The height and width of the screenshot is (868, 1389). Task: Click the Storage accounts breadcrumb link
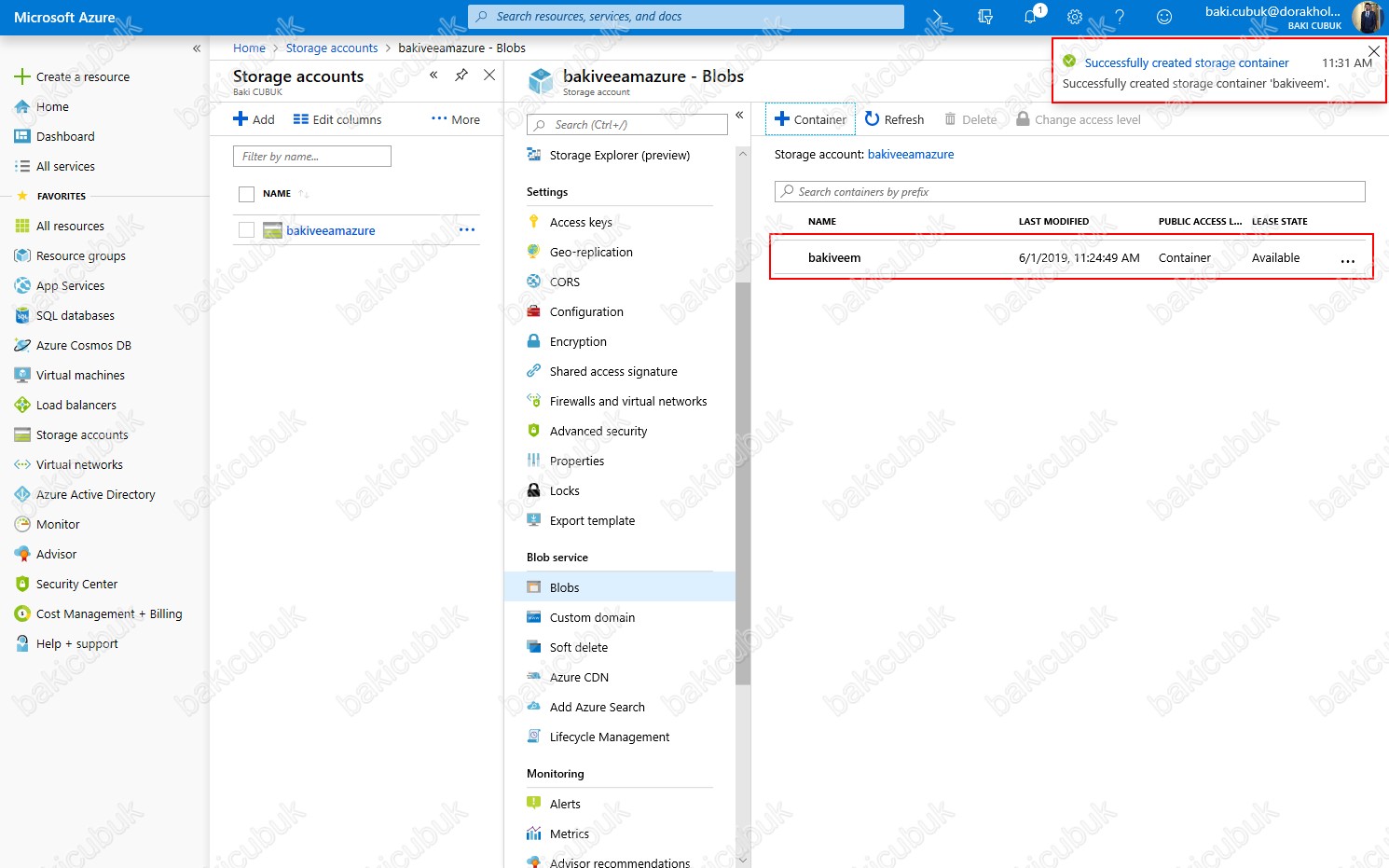(x=332, y=48)
